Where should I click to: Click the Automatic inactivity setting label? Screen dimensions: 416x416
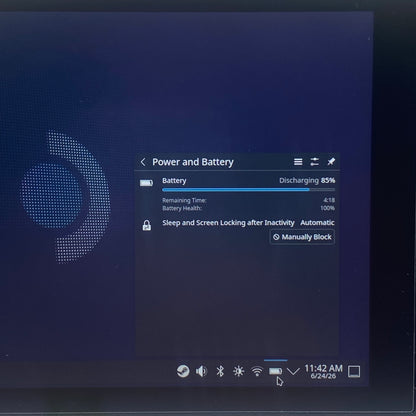click(317, 223)
